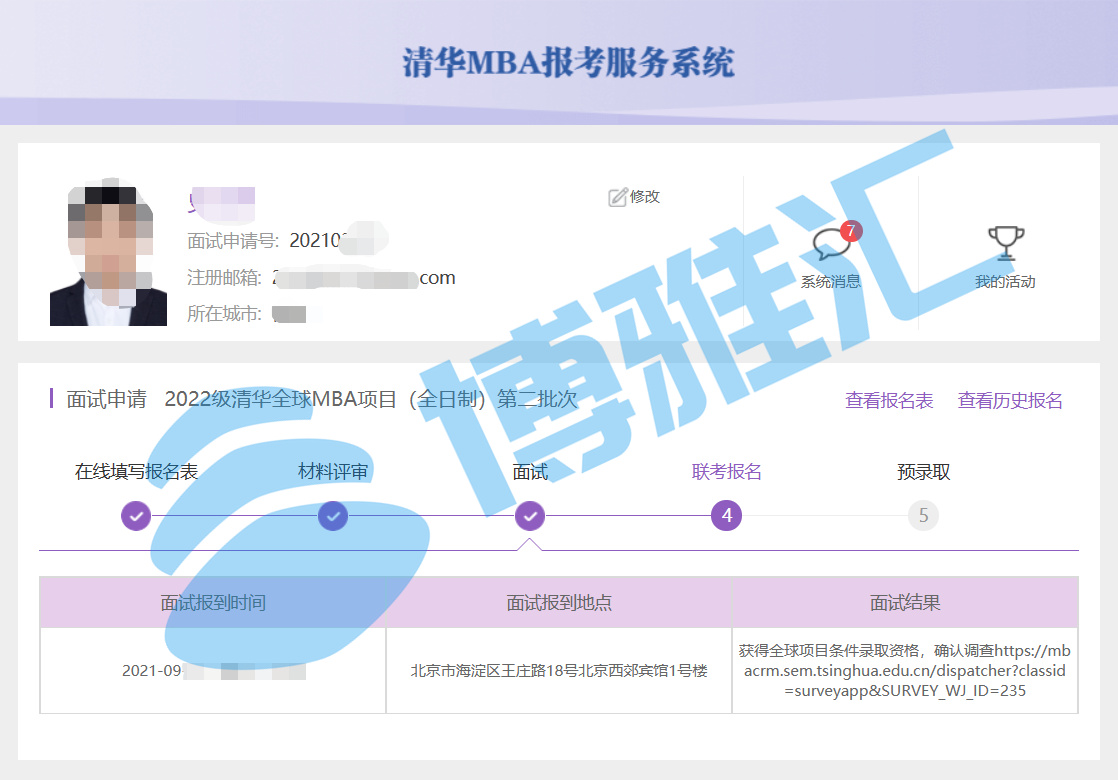Open the 我的活动 trophy icon

coord(1005,243)
